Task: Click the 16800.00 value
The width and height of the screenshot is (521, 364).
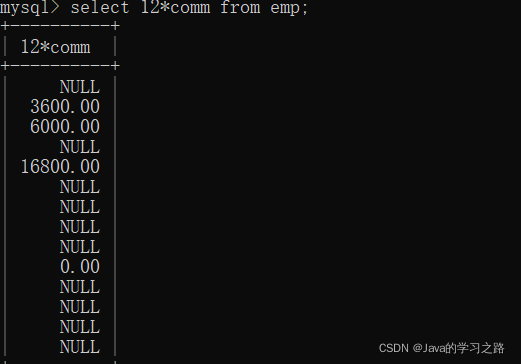Action: tap(60, 167)
